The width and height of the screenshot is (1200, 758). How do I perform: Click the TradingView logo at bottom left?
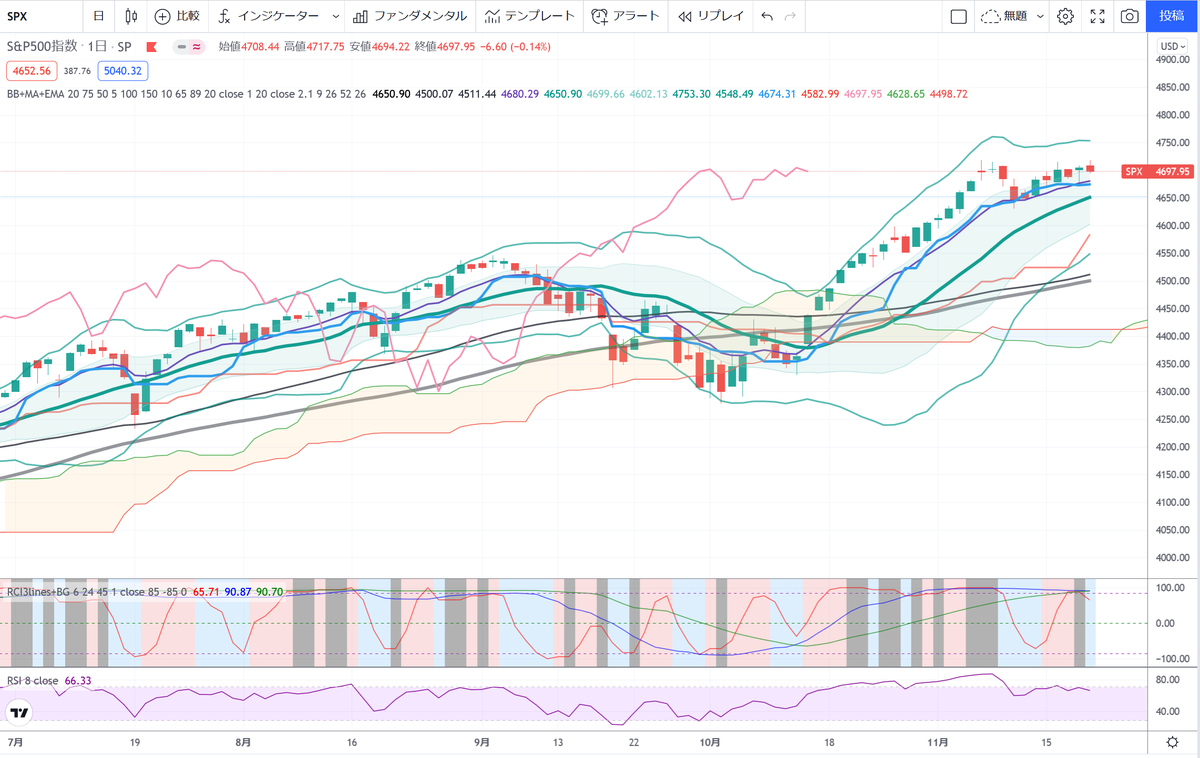click(18, 713)
